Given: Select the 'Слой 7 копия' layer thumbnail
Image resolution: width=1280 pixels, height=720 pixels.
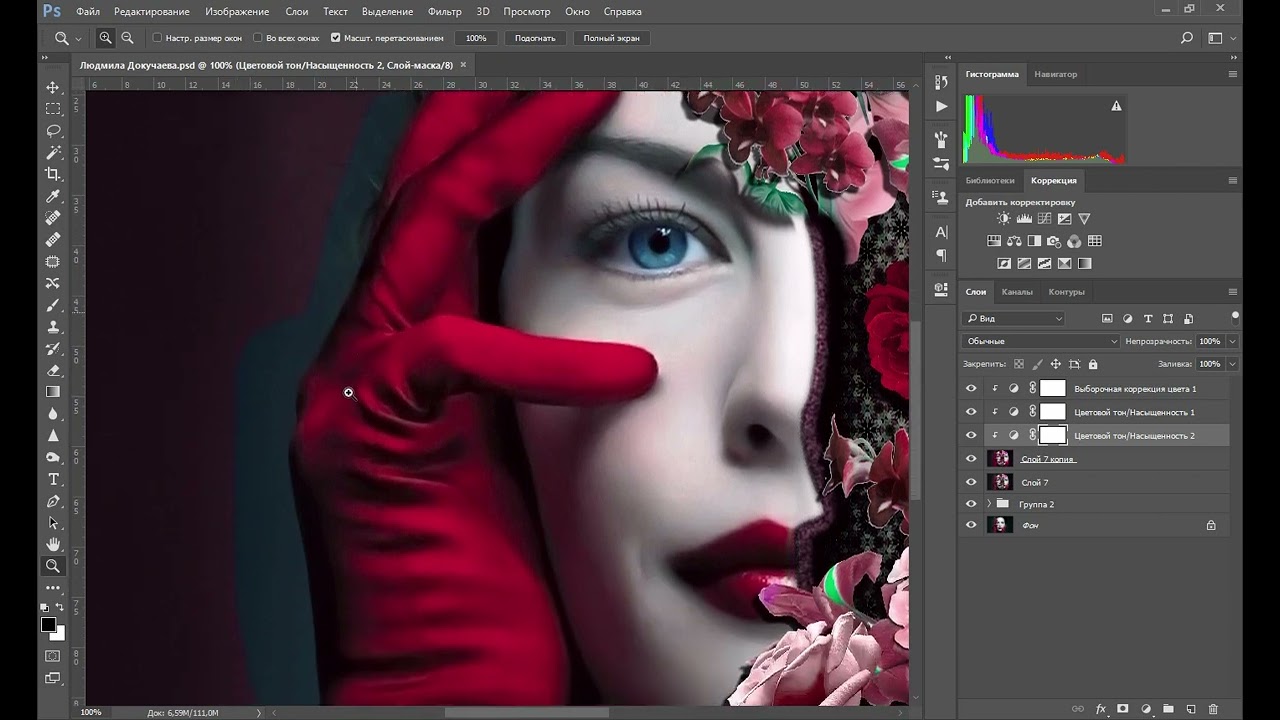Looking at the screenshot, I should [1000, 459].
